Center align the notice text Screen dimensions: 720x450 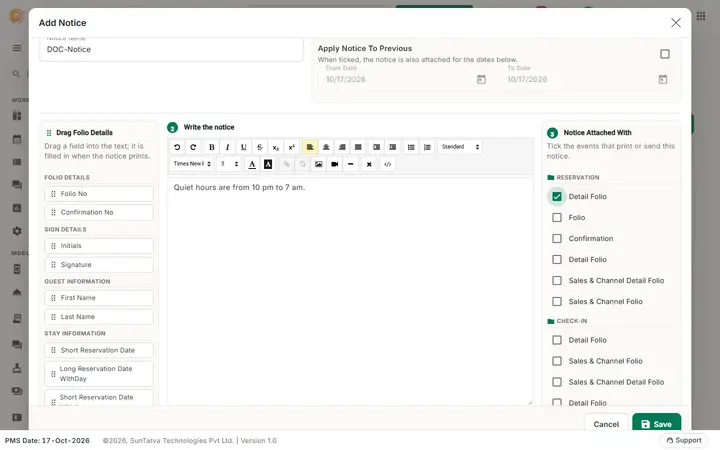click(326, 147)
